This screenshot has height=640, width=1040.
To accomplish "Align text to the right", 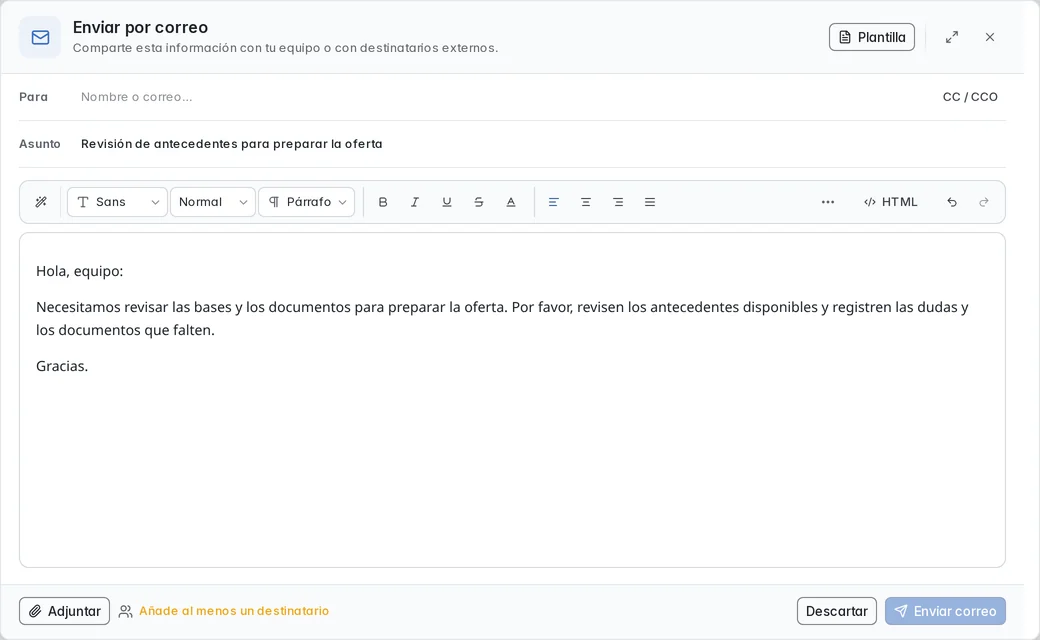I will 618,202.
